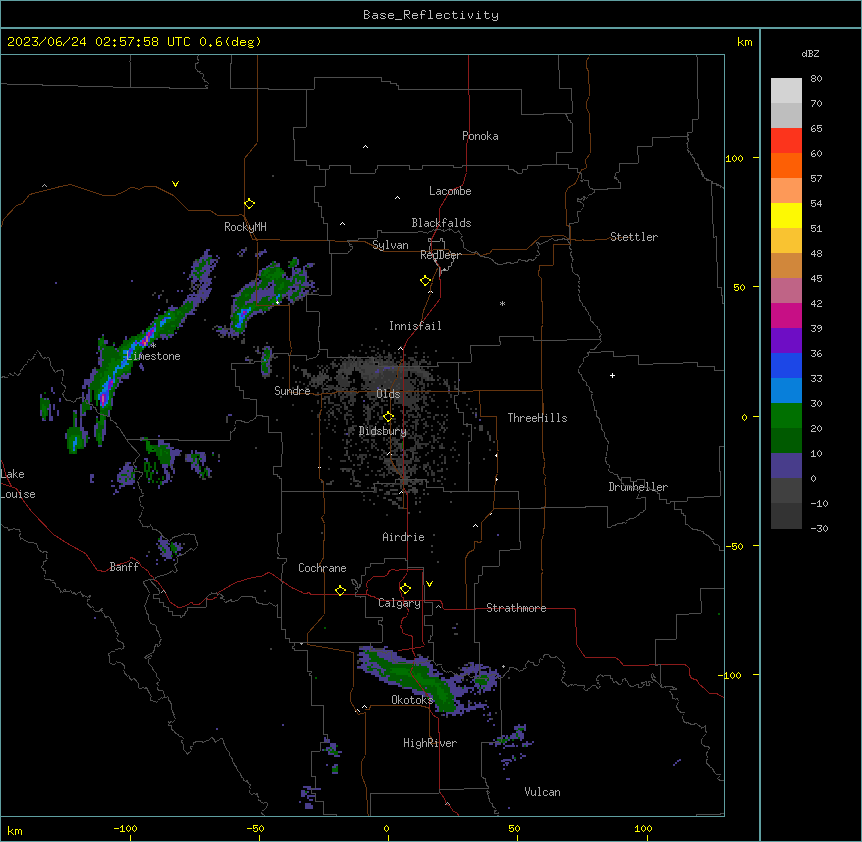The width and height of the screenshot is (862, 842).
Task: Pick the purple 39-36 dBZ legend swatch
Action: pyautogui.click(x=786, y=341)
